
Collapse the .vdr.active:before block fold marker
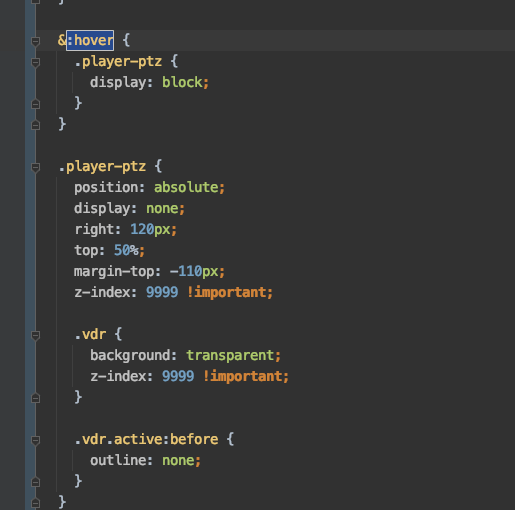(35, 440)
